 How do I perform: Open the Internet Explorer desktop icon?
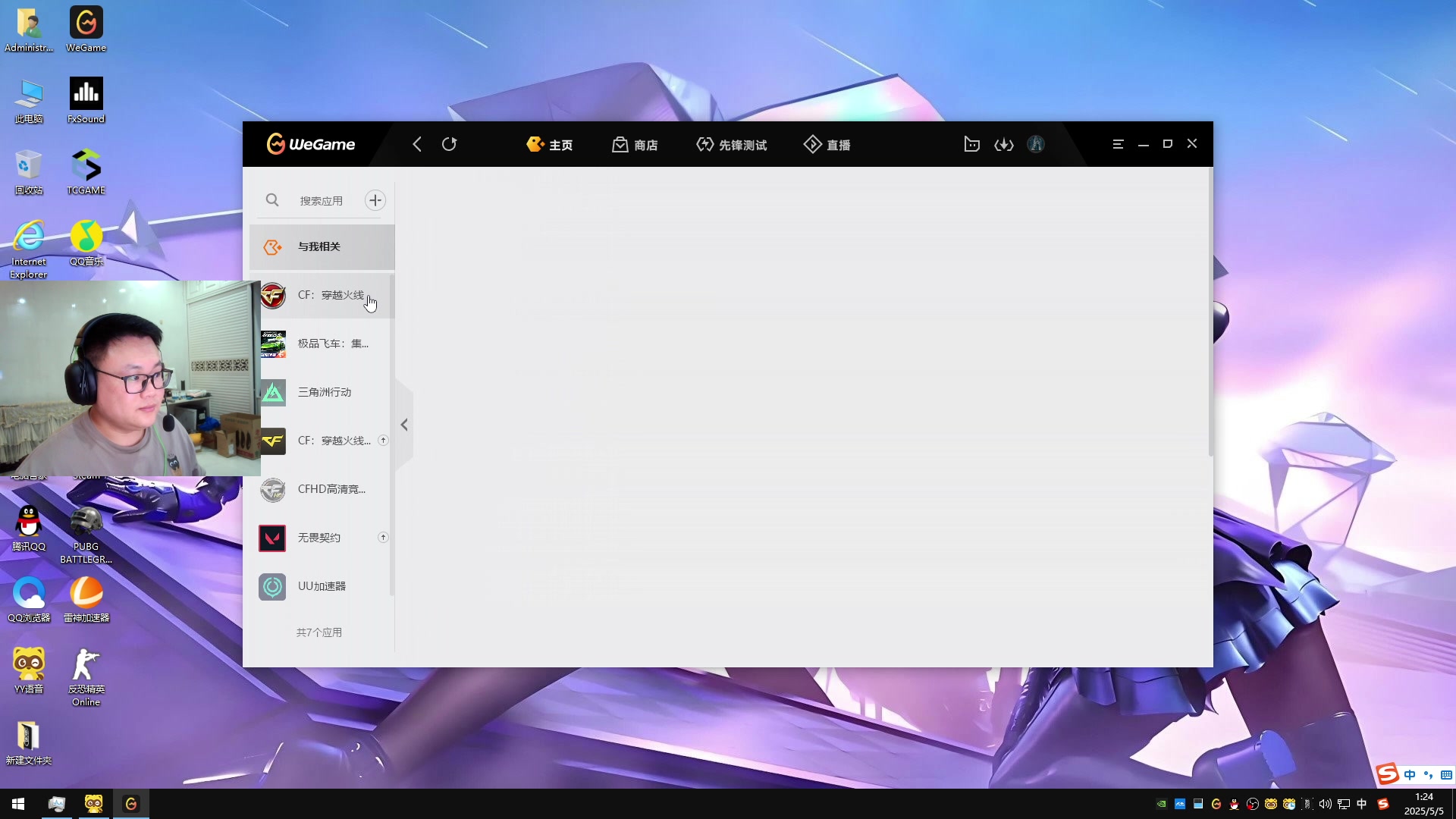[x=29, y=249]
